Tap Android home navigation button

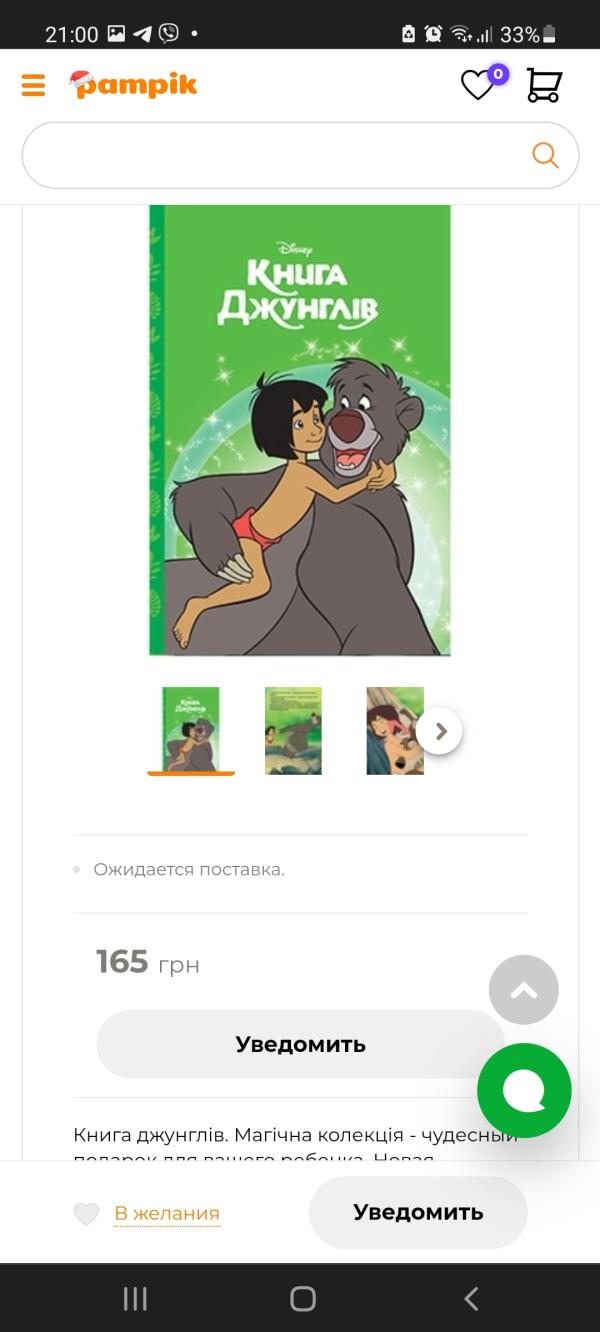coord(303,1299)
